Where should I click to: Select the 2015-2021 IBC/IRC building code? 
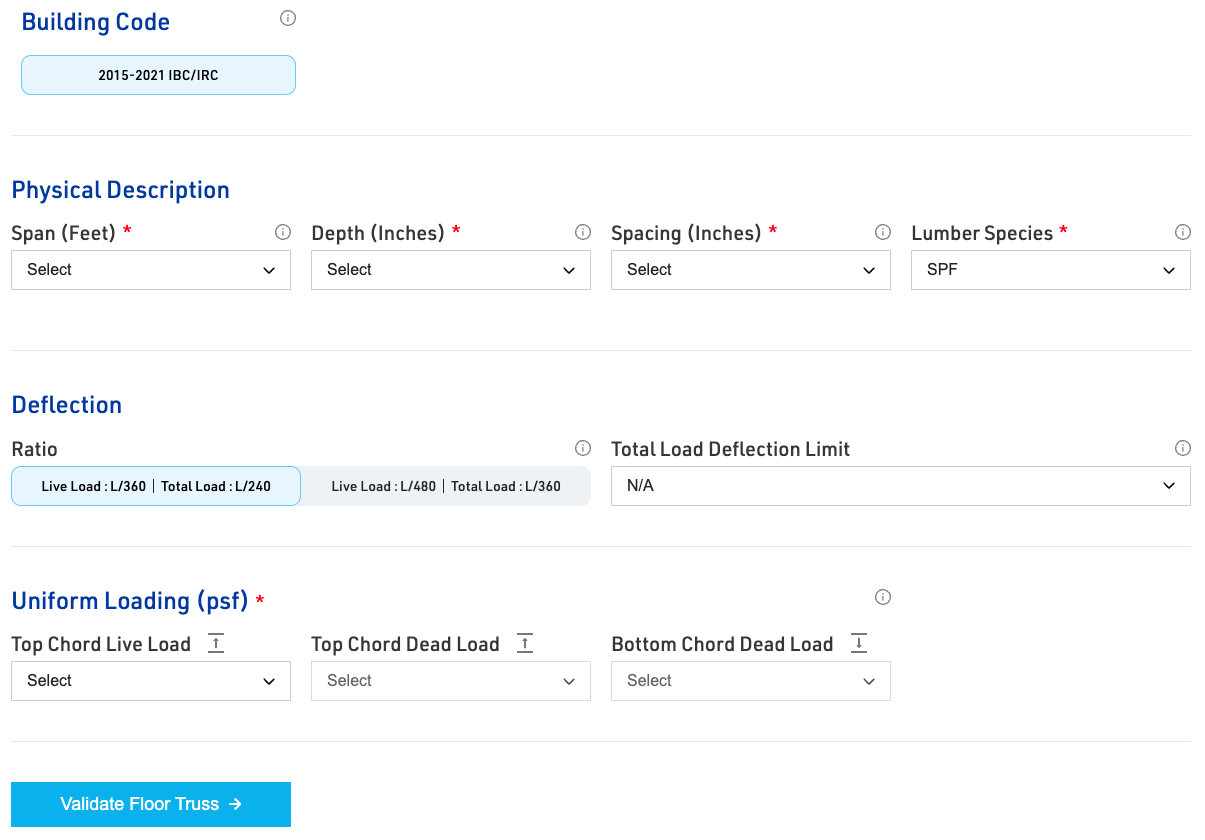[158, 75]
